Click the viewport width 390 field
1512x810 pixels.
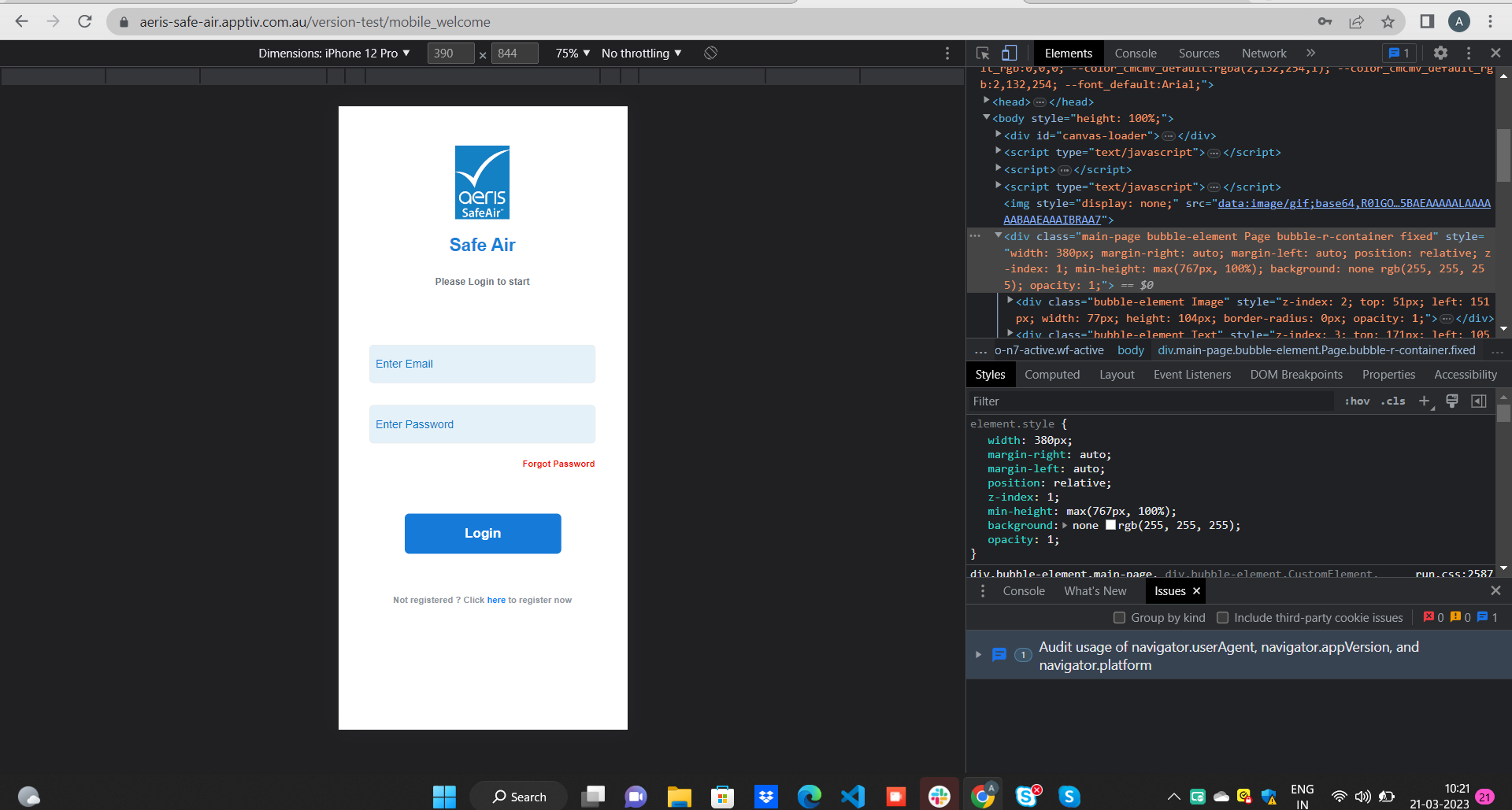(451, 54)
